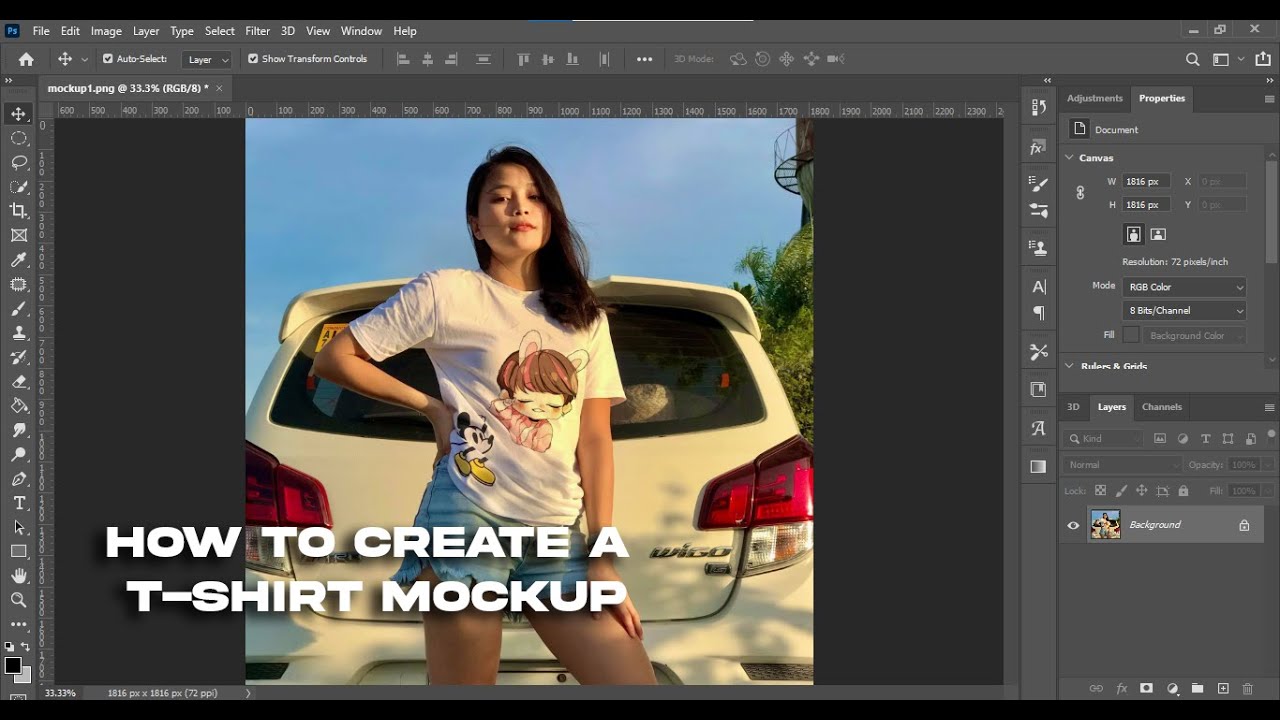Select the Move tool in toolbar
The image size is (1280, 720).
pos(19,113)
